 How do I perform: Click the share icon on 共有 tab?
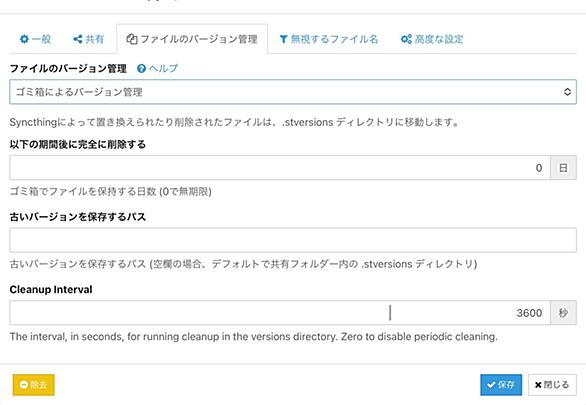(78, 39)
